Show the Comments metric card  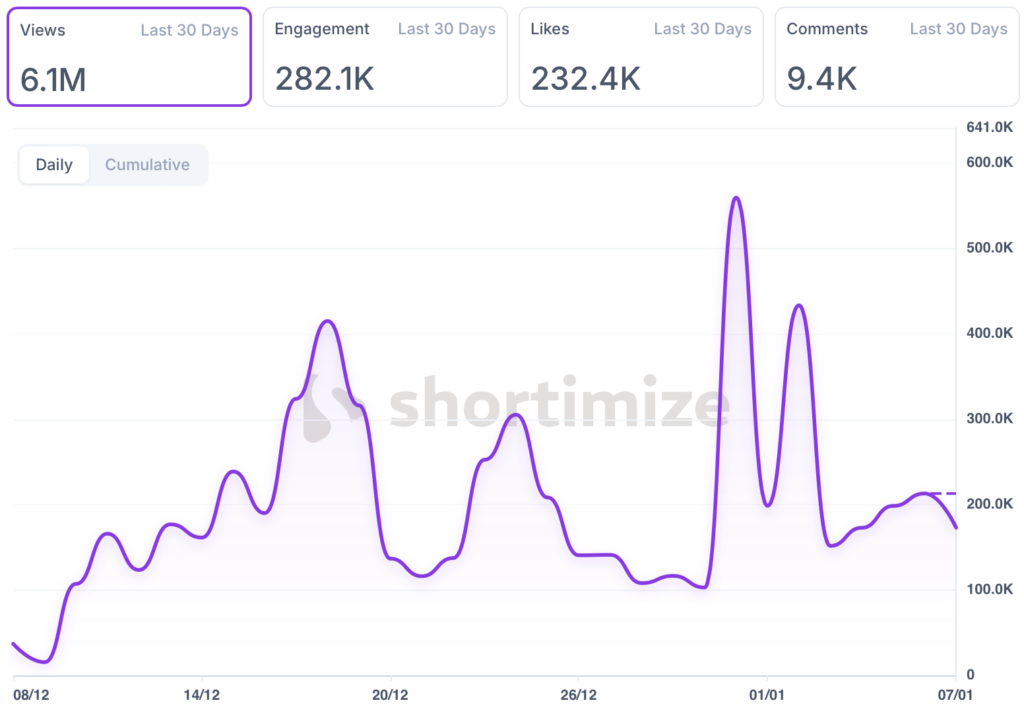tap(897, 56)
